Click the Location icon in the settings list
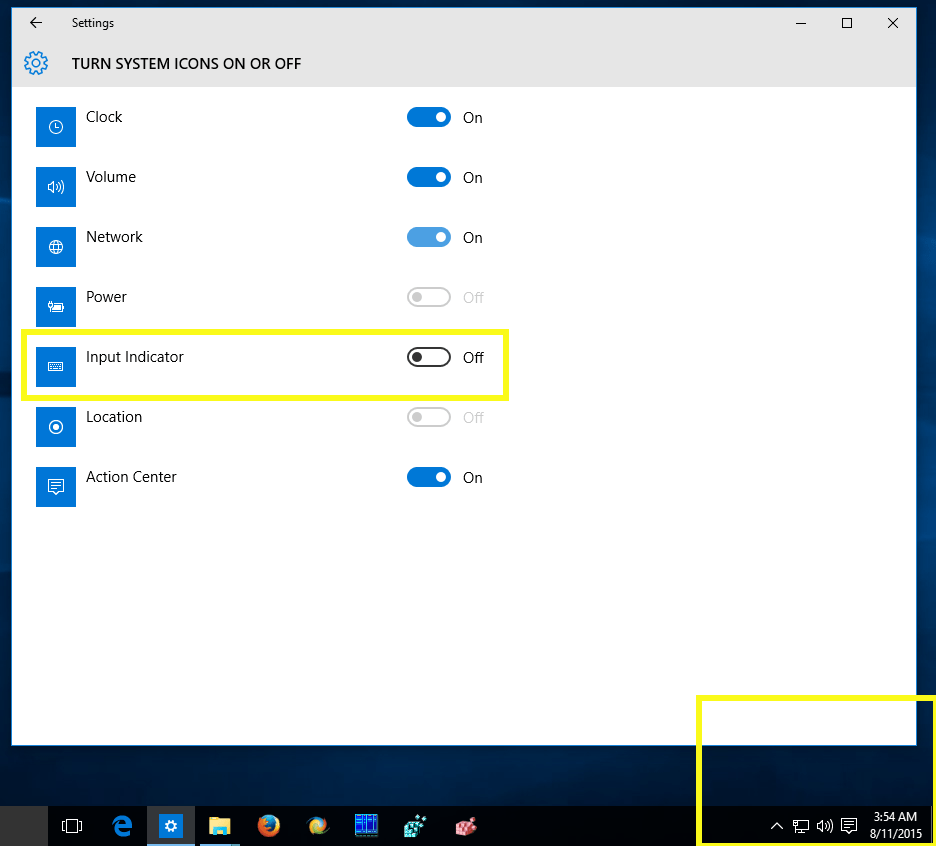The image size is (936, 846). 55,427
